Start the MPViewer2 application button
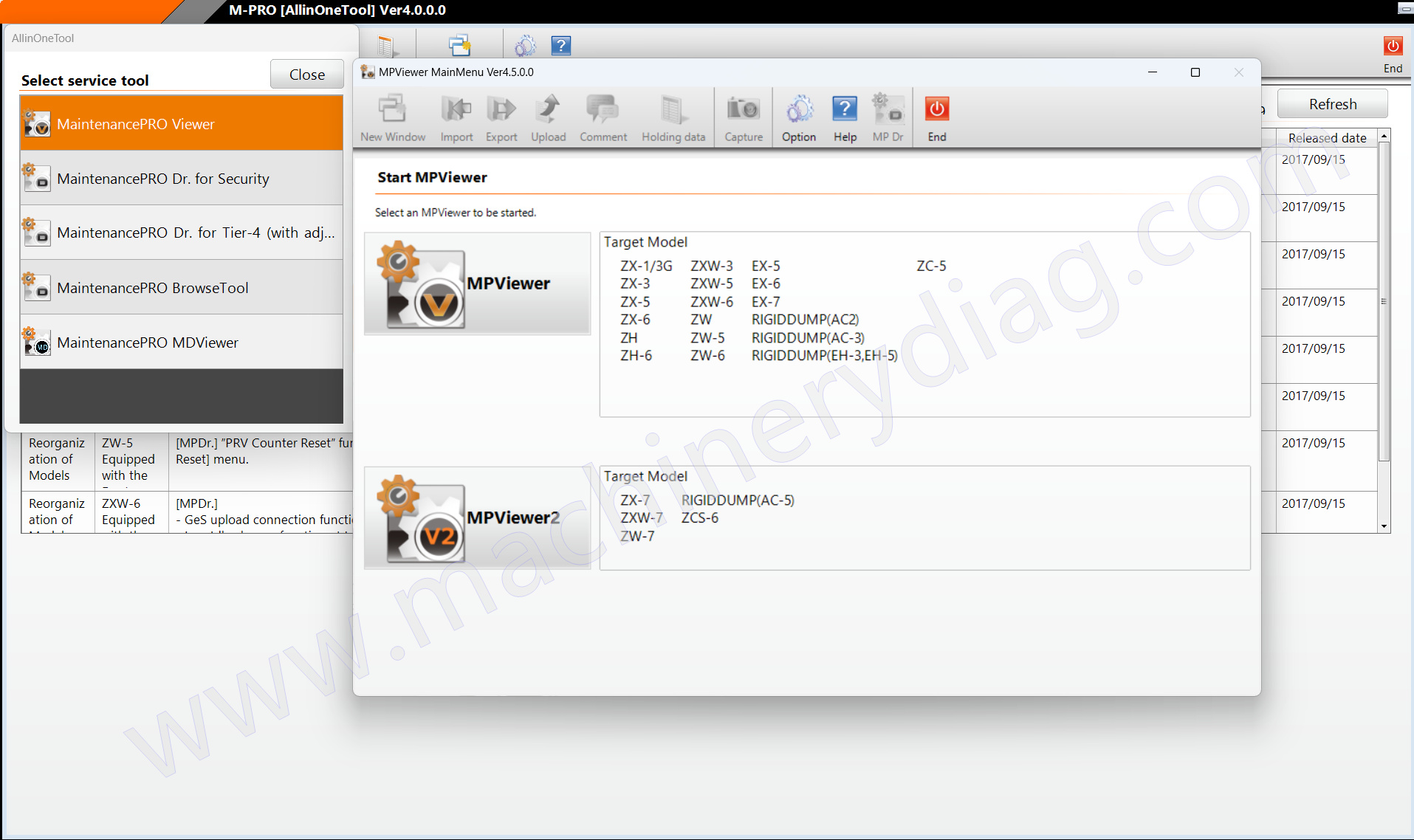 pyautogui.click(x=478, y=517)
